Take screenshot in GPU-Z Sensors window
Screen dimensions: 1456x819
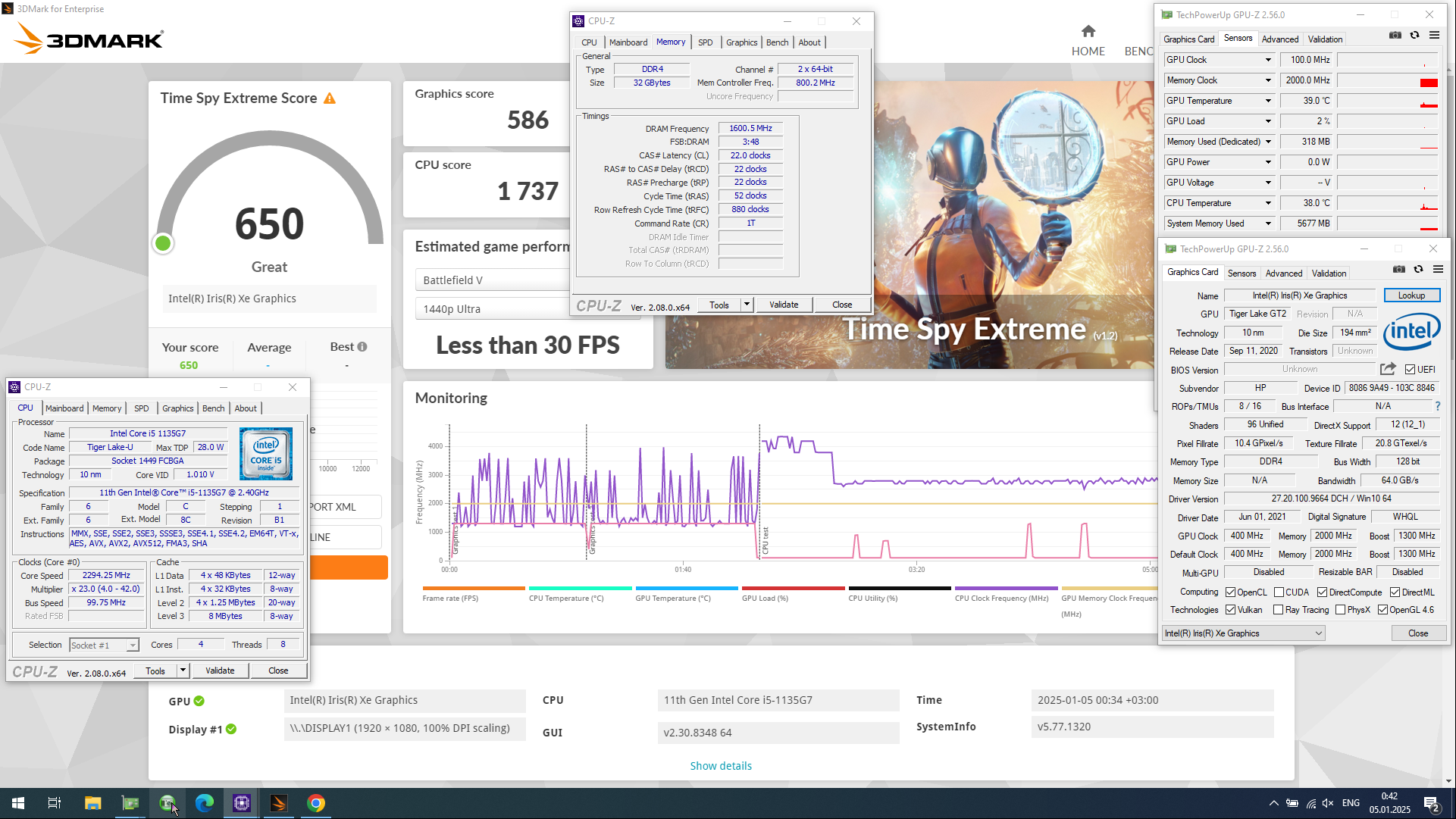pyautogui.click(x=1395, y=35)
